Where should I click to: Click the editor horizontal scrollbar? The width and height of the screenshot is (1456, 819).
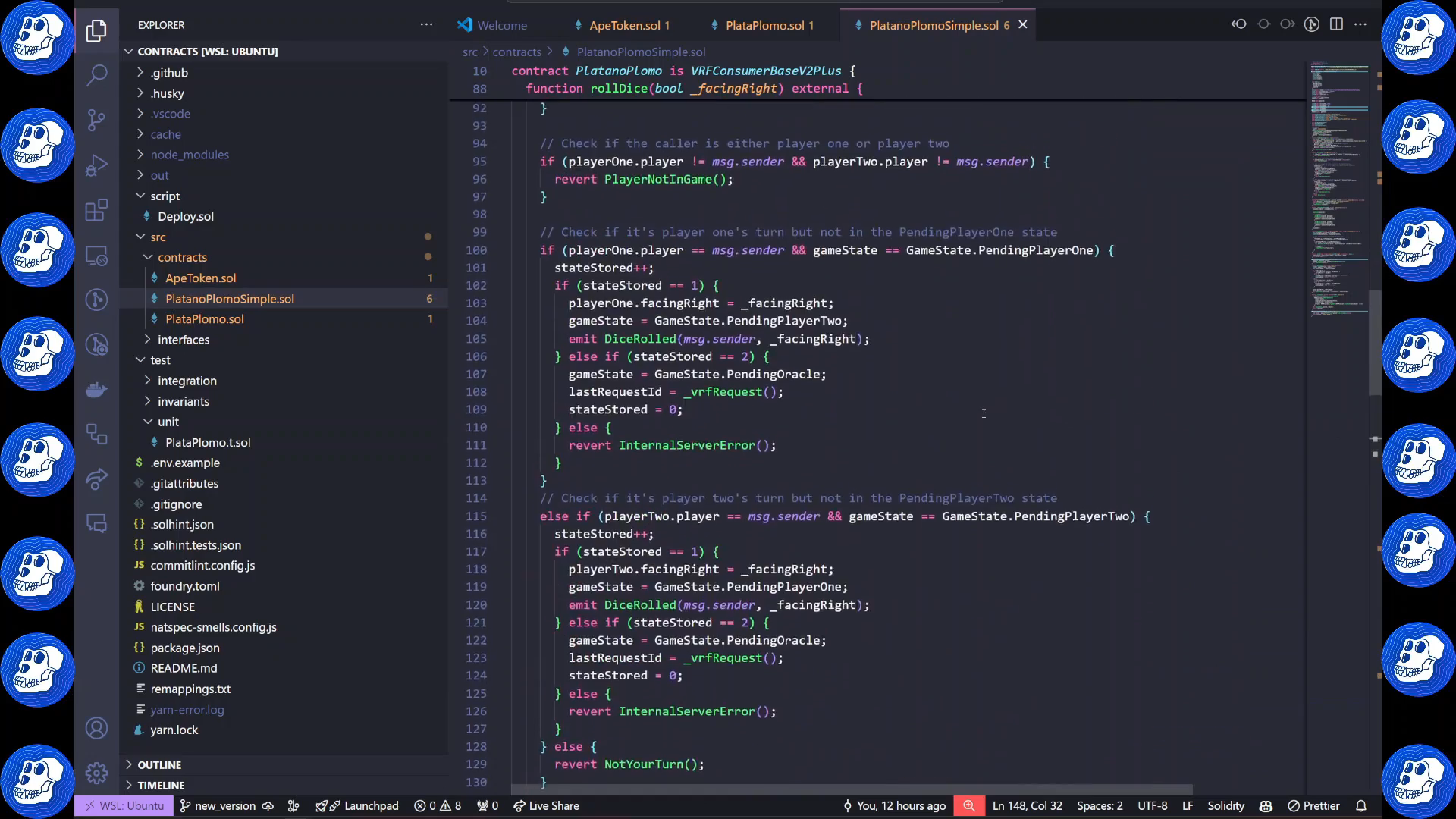(851, 789)
